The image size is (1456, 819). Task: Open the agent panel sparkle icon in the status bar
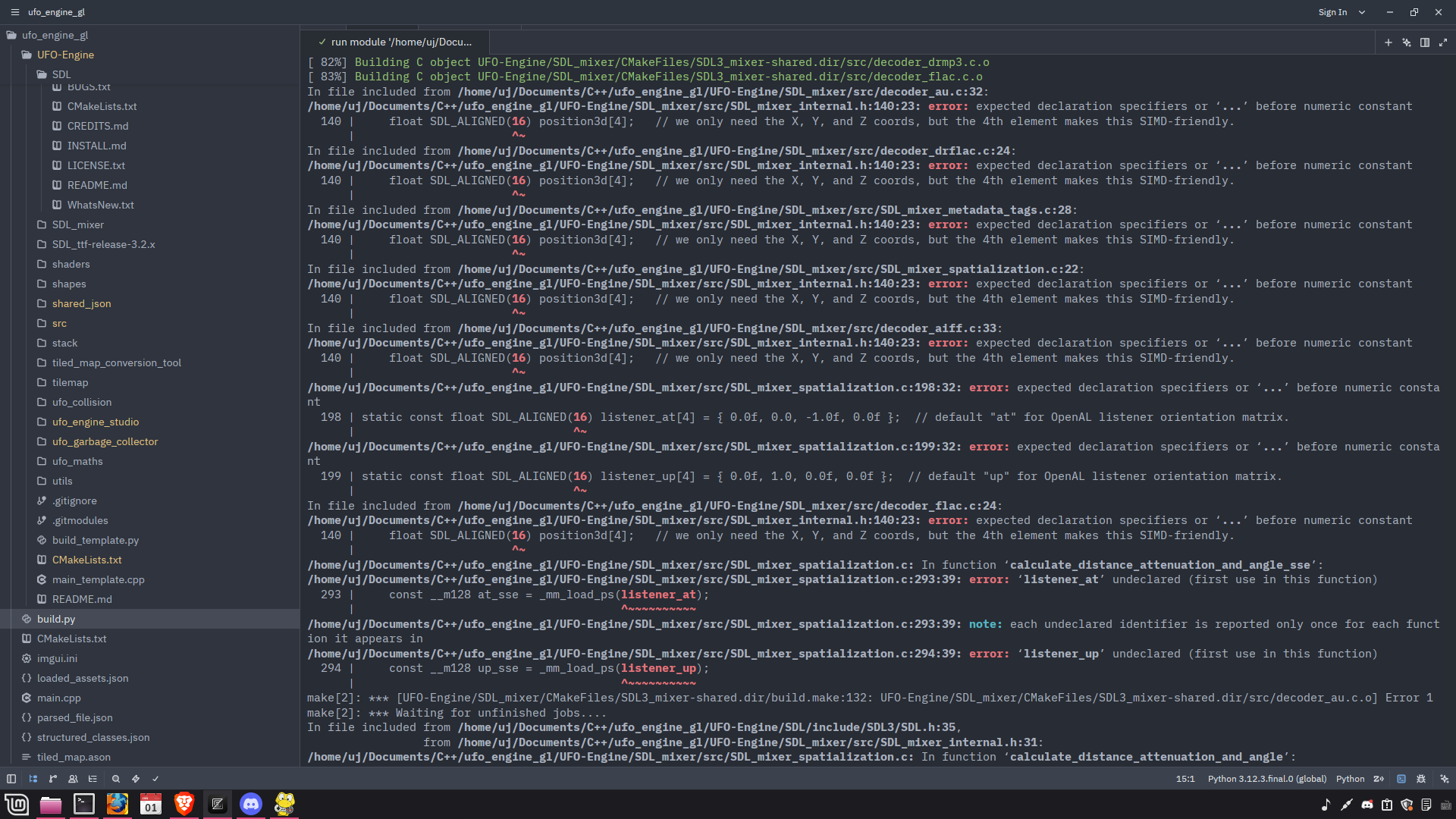point(1445,779)
